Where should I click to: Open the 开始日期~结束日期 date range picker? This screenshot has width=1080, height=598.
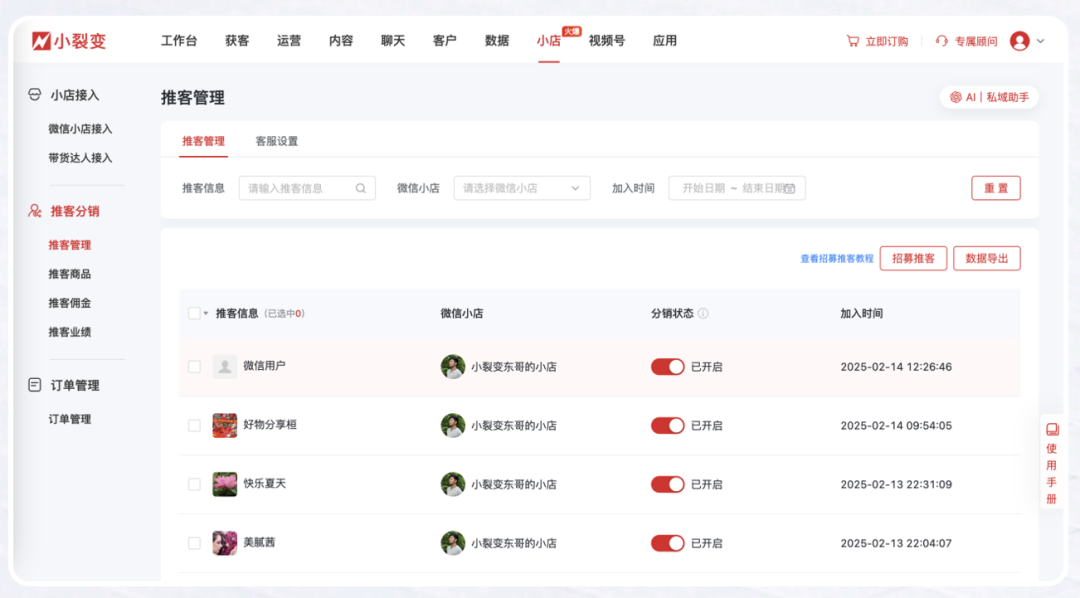[x=737, y=188]
